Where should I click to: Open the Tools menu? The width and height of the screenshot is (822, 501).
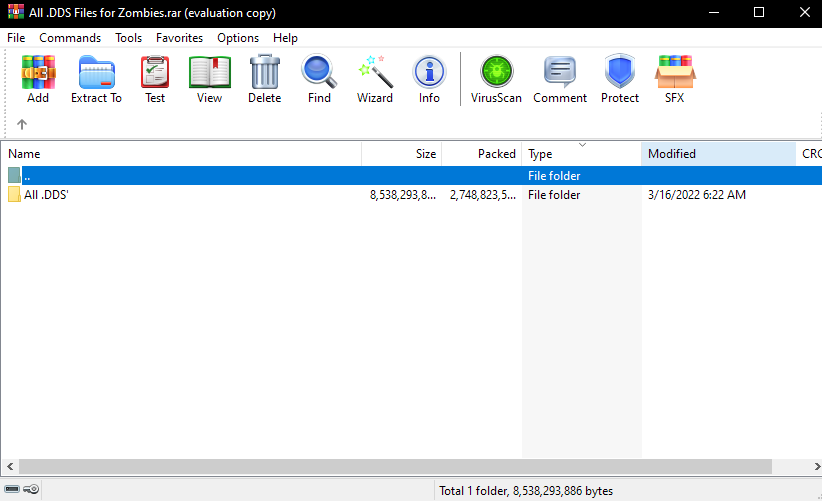128,38
